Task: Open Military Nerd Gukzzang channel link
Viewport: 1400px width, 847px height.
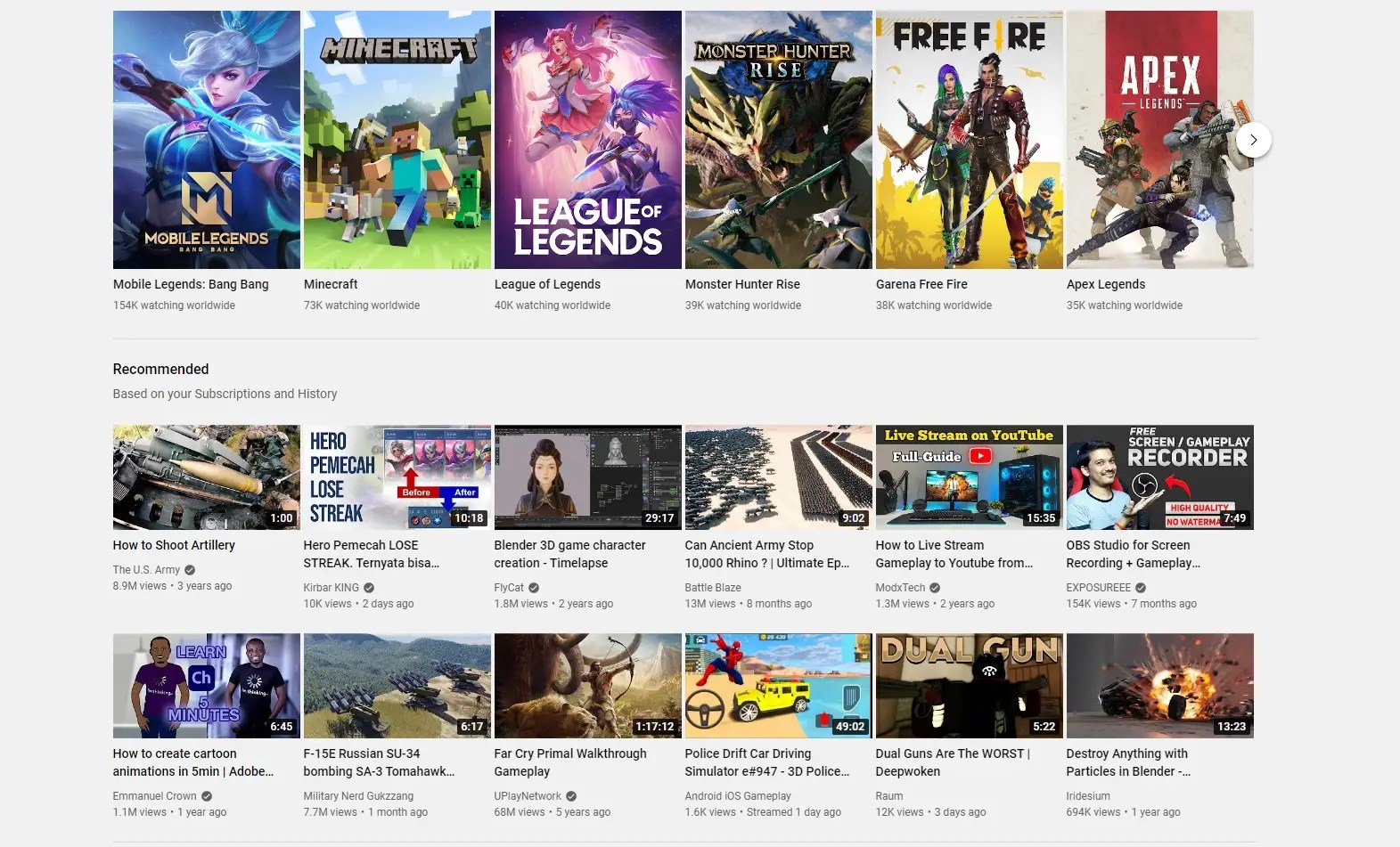Action: click(358, 796)
